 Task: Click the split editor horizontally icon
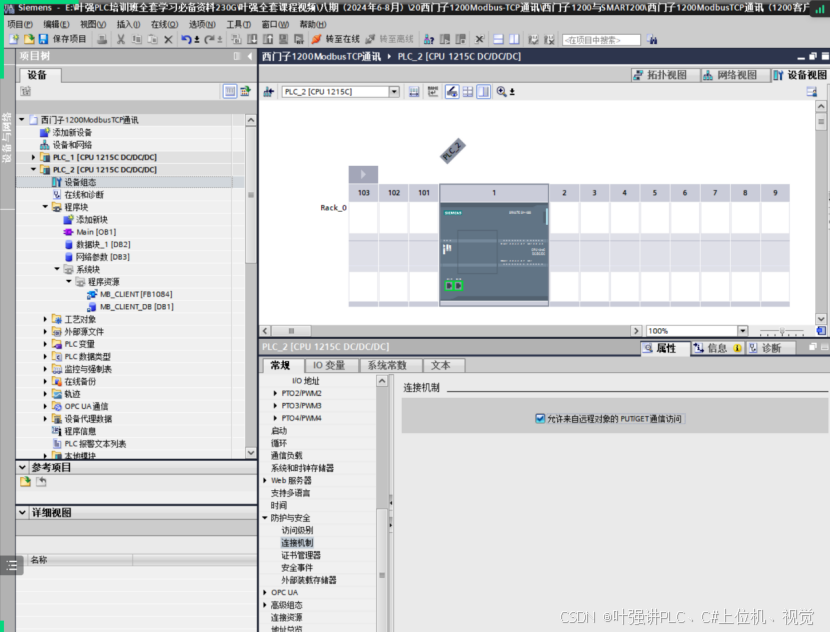click(x=498, y=39)
